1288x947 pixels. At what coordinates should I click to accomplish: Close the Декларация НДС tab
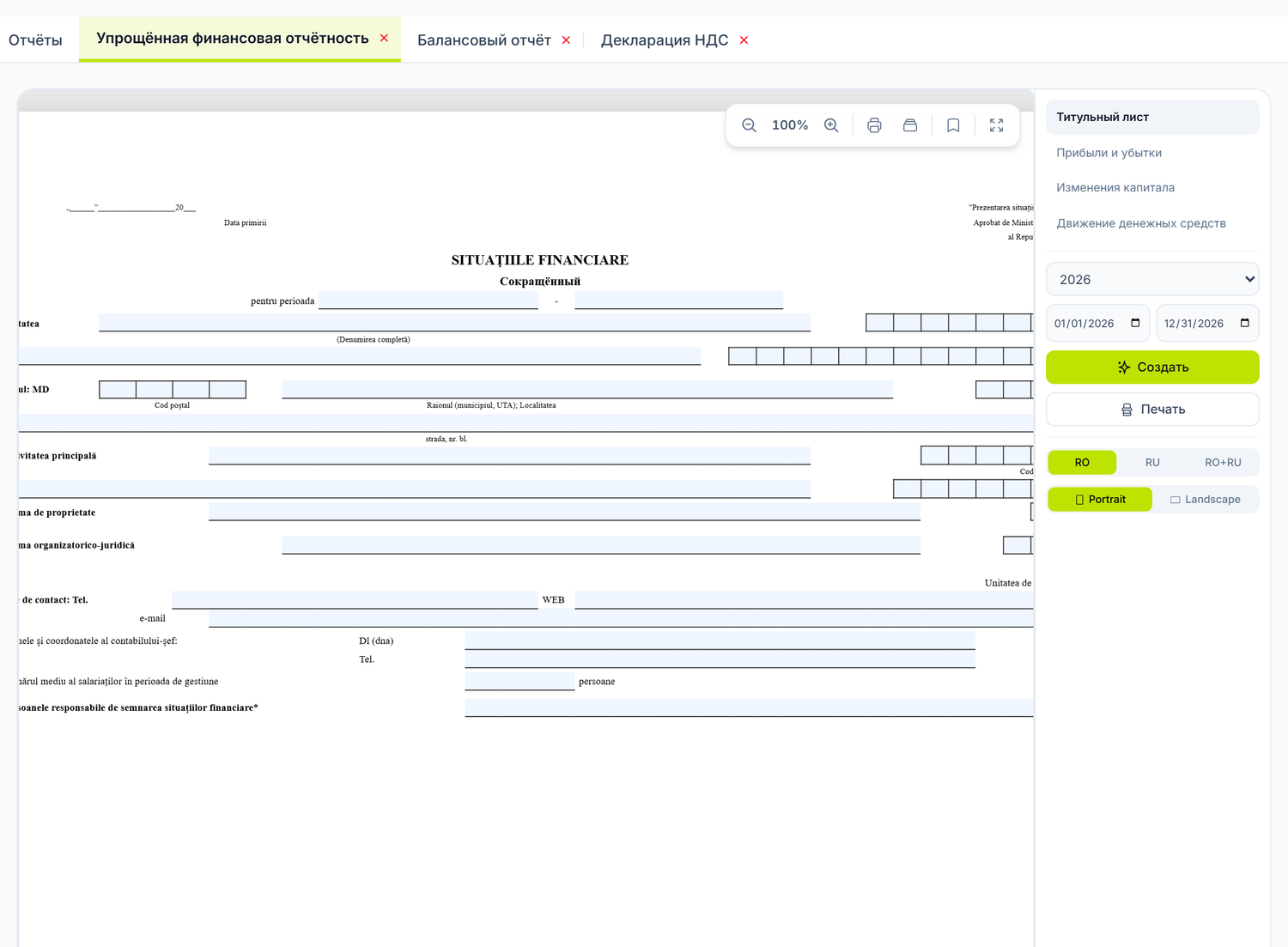744,40
